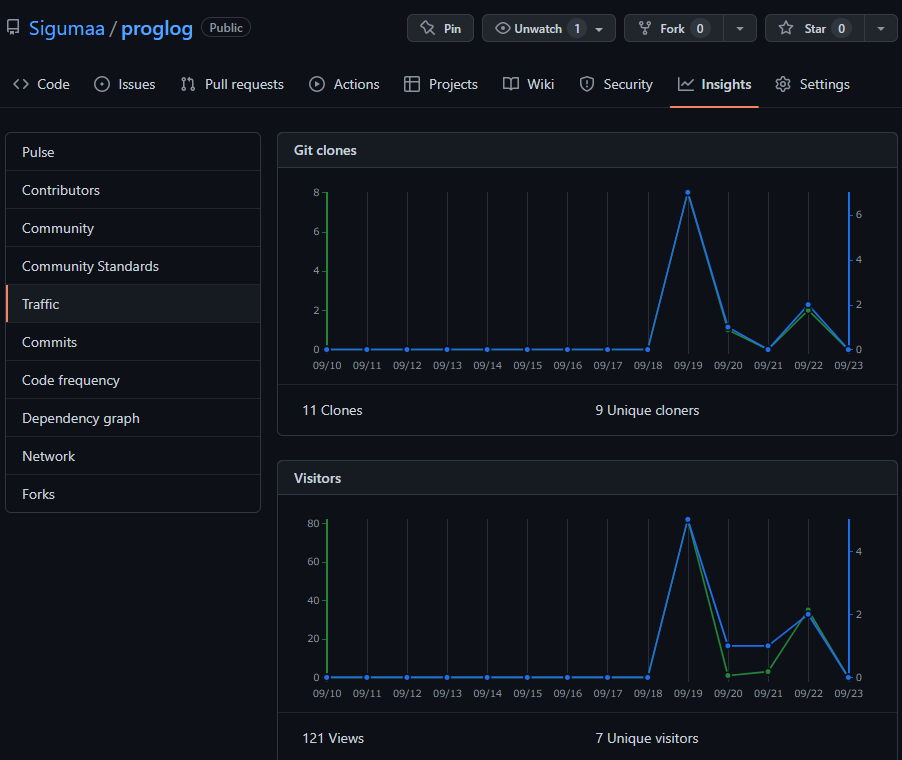This screenshot has height=760, width=902.
Task: Click the 09/22 data point in Visitors chart
Action: [808, 613]
